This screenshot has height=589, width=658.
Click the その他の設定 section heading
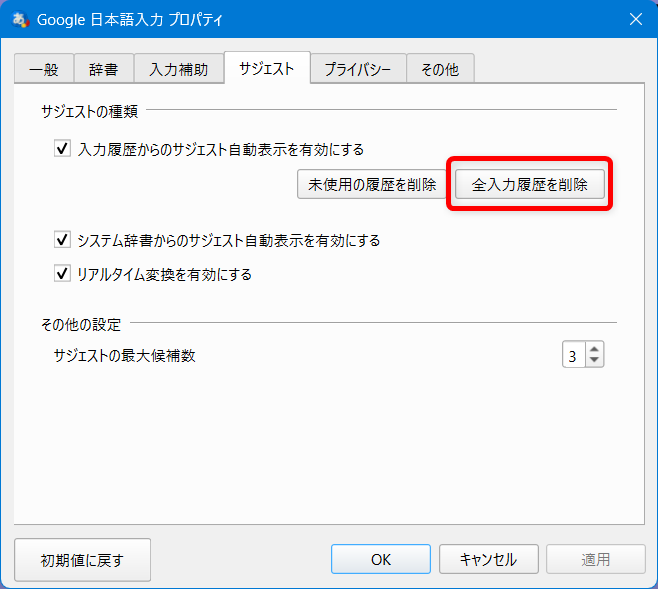81,325
